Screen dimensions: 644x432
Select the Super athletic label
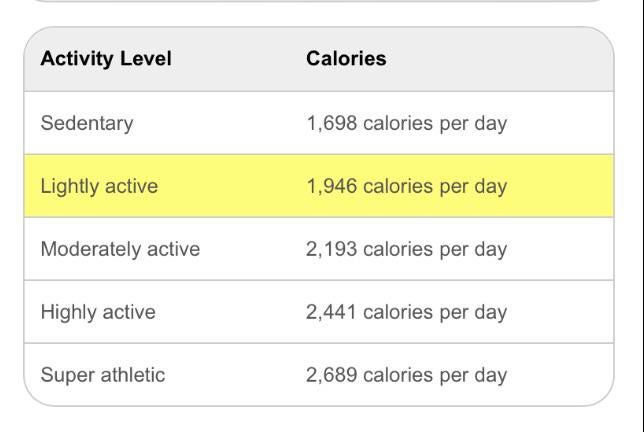(103, 375)
